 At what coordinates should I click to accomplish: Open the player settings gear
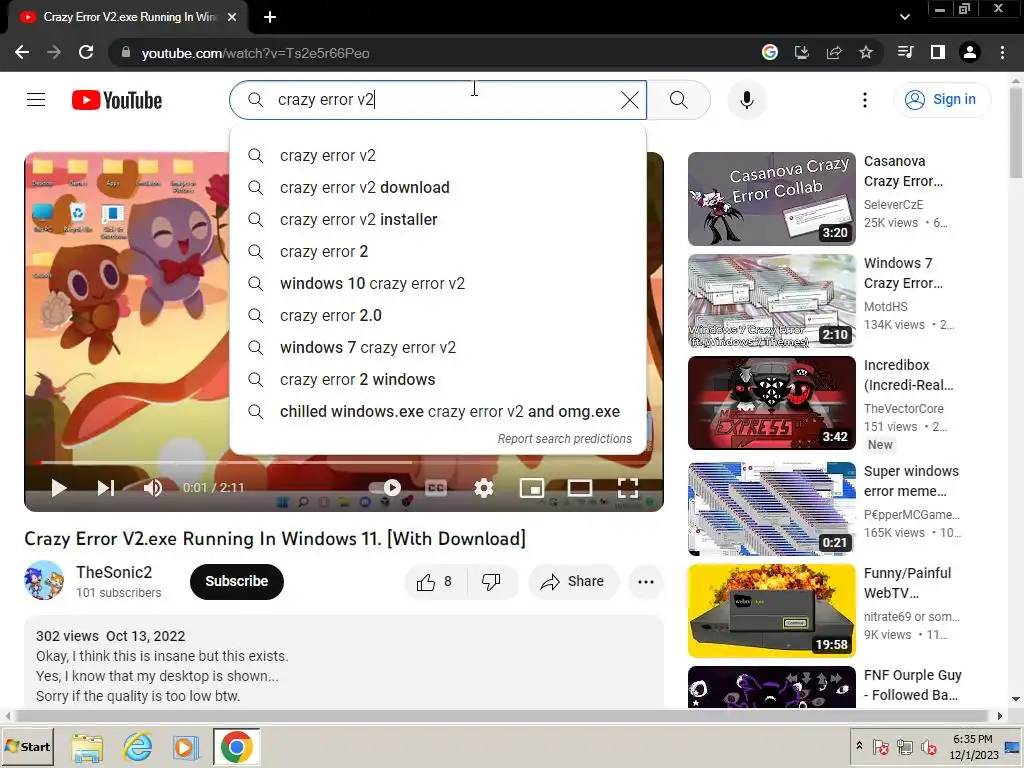(484, 488)
